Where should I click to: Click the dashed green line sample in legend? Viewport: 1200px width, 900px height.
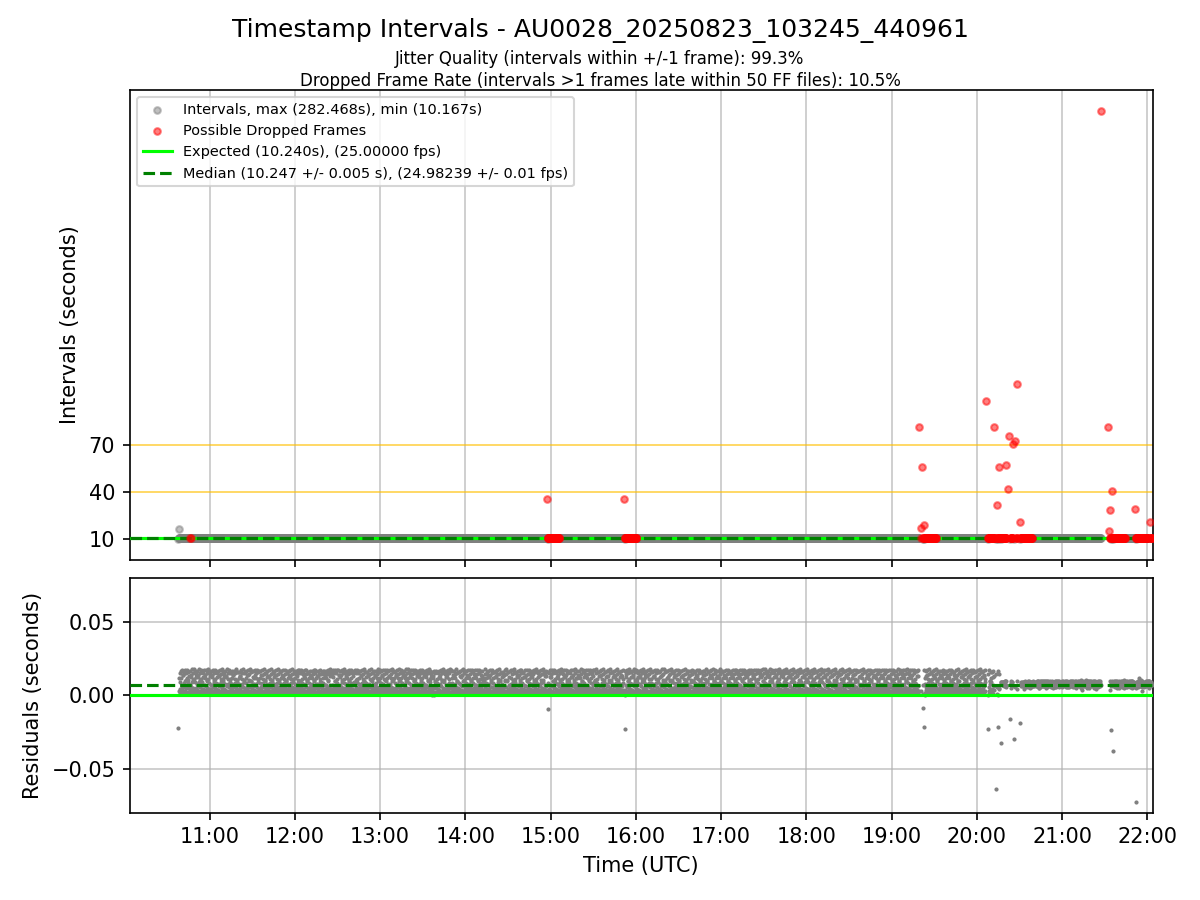click(157, 173)
